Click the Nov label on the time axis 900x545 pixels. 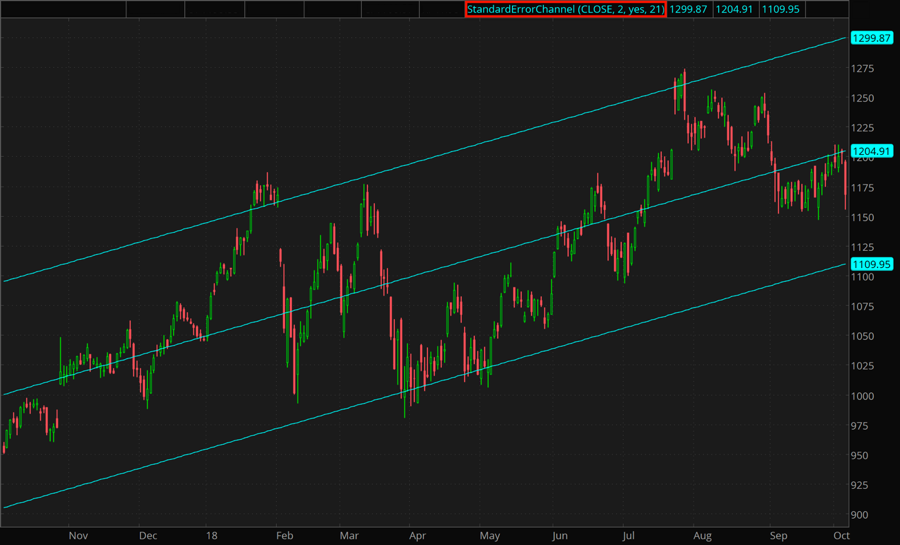point(78,535)
